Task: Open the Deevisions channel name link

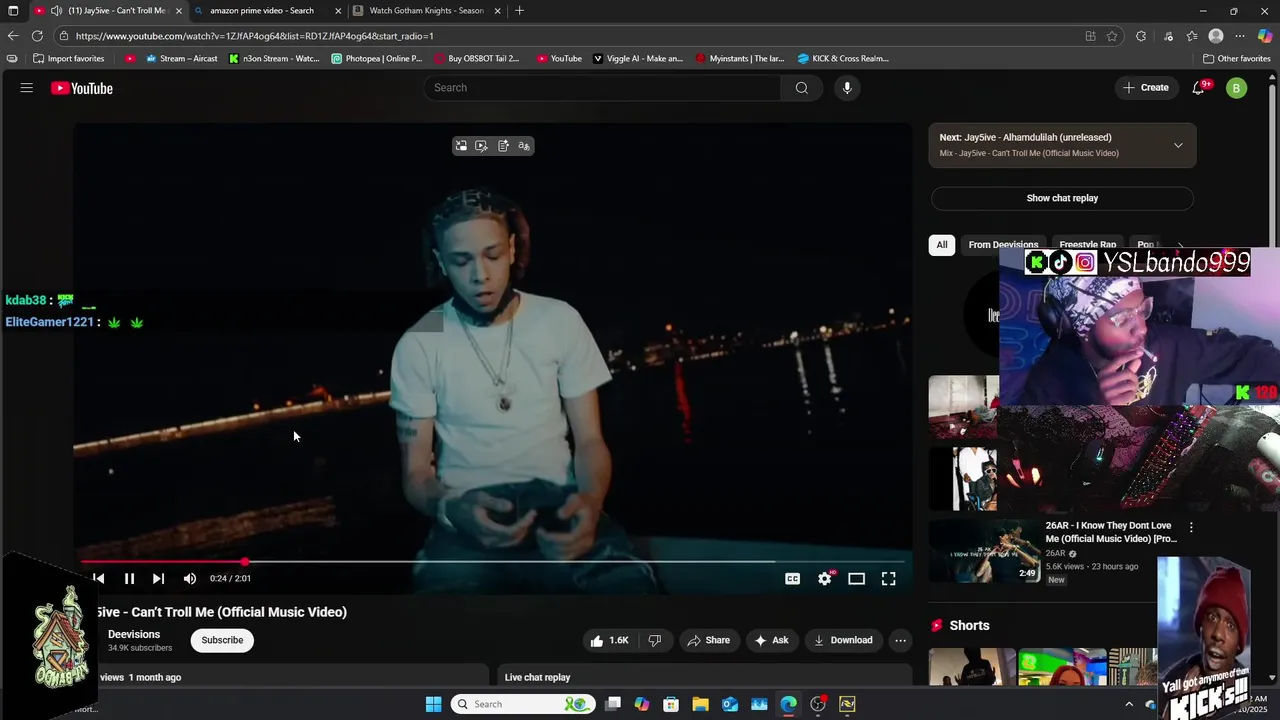Action: pyautogui.click(x=134, y=634)
